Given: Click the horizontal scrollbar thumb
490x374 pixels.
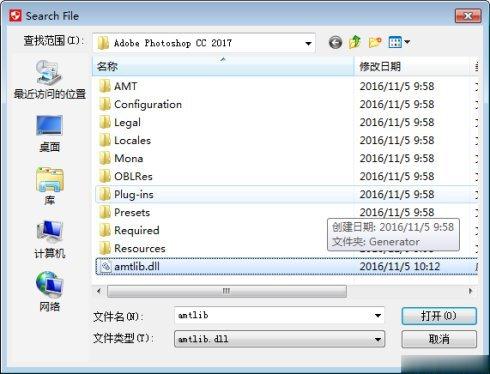Looking at the screenshot, I should [x=227, y=291].
